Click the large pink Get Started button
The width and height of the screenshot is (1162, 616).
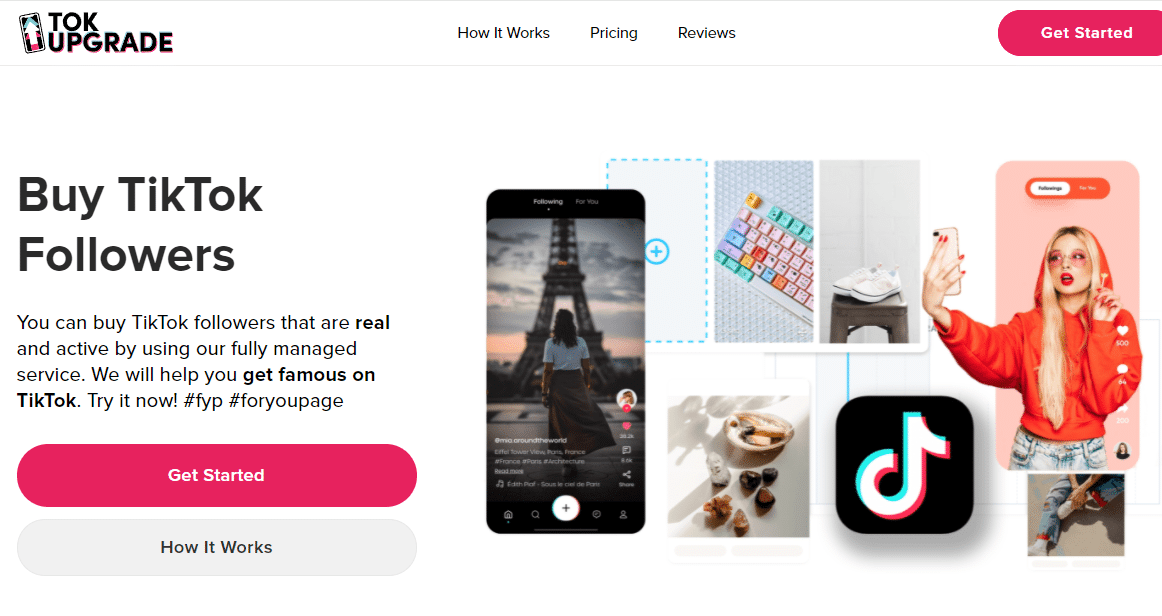click(x=216, y=475)
